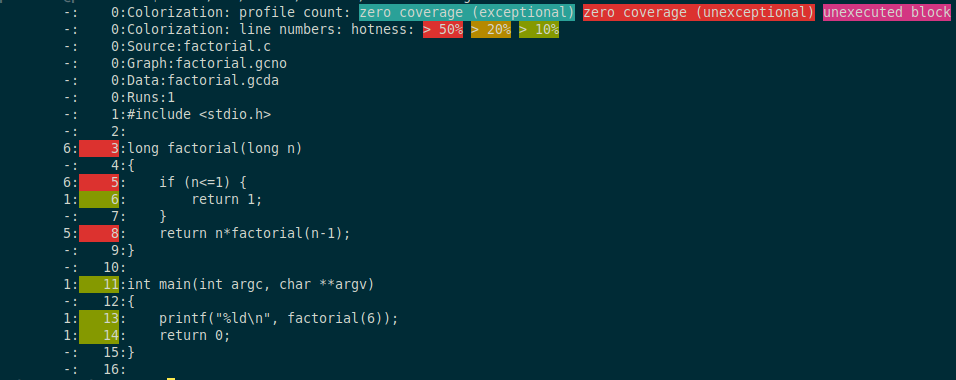The width and height of the screenshot is (956, 380).
Task: Click the printf factorial(6) statement
Action: (279, 318)
